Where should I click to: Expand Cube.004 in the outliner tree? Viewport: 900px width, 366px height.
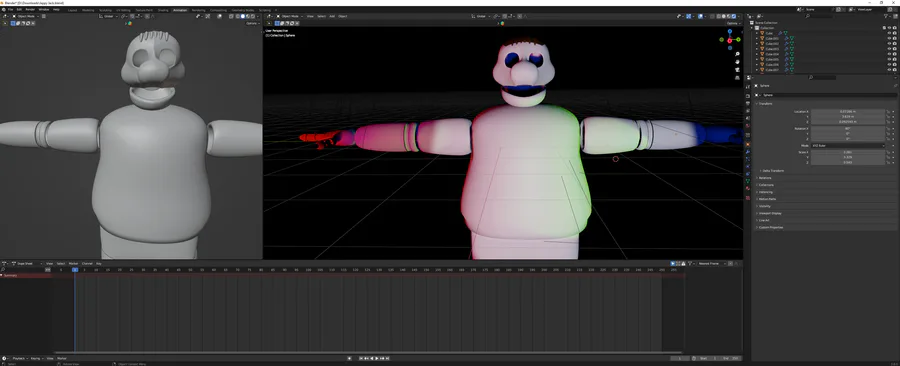(757, 54)
